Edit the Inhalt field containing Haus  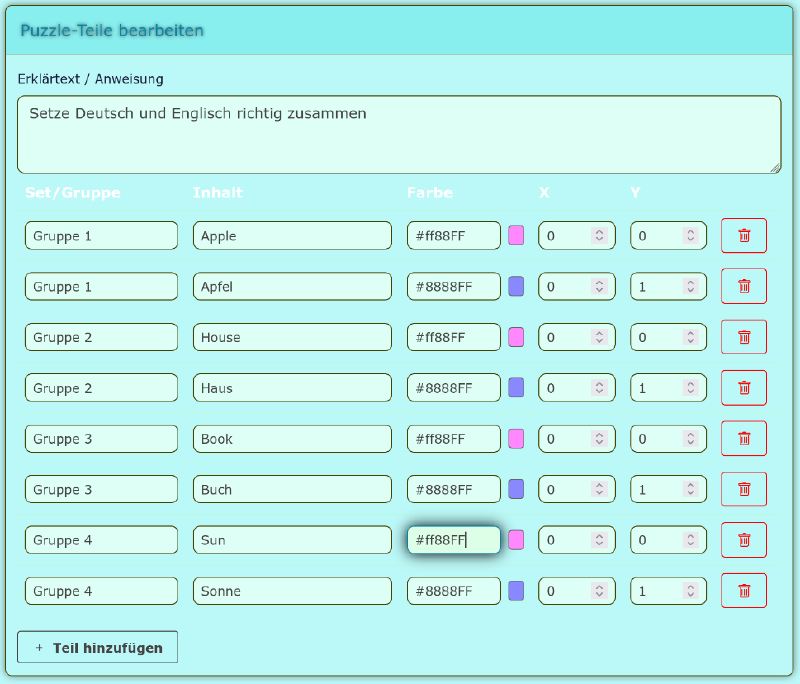292,388
